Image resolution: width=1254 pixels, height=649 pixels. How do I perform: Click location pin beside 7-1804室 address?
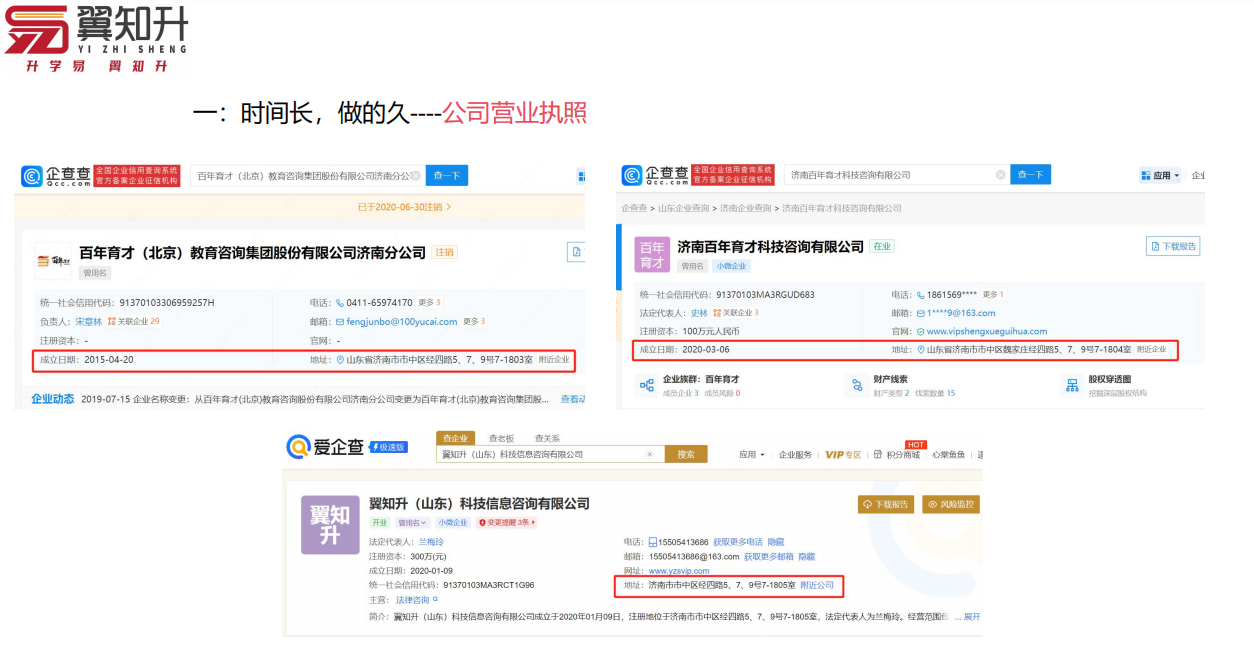pos(921,350)
